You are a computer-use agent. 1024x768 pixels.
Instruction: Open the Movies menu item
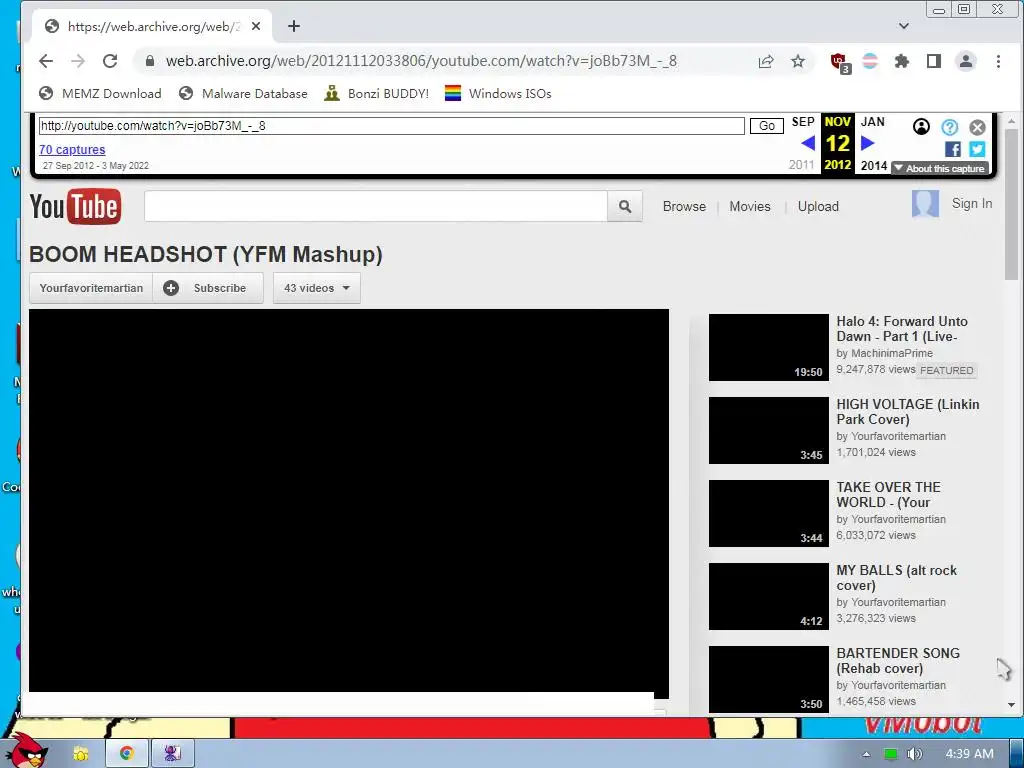click(750, 206)
